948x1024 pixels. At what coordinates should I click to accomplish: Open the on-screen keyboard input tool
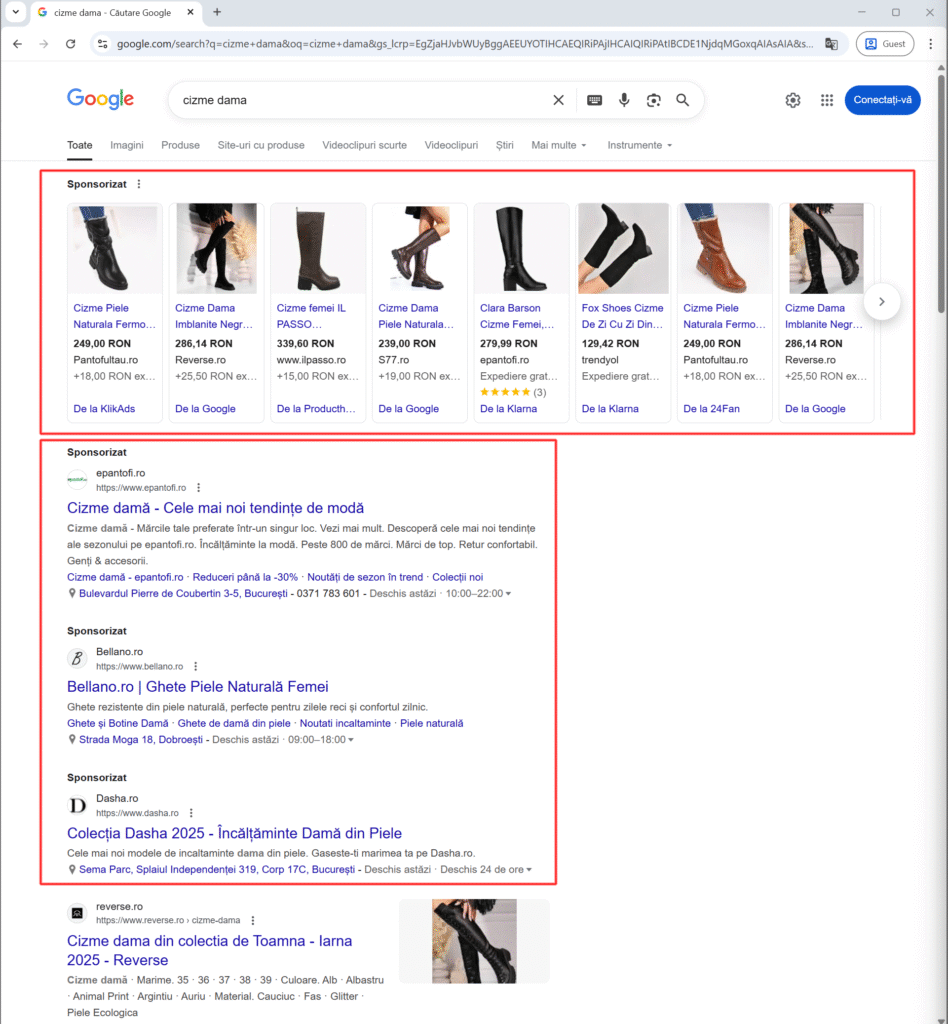594,100
